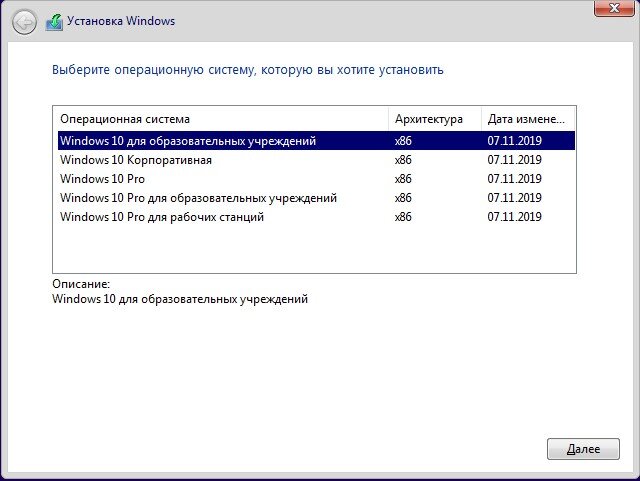640x481 pixels.
Task: Select Windows 10 Pro для рабочих станций
Action: (x=316, y=217)
